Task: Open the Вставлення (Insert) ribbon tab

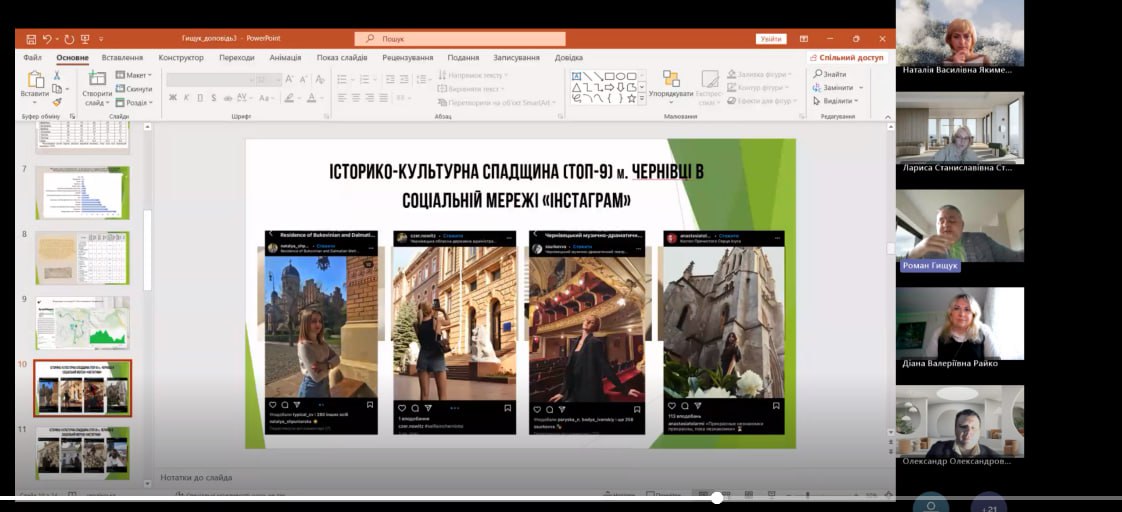Action: [122, 58]
